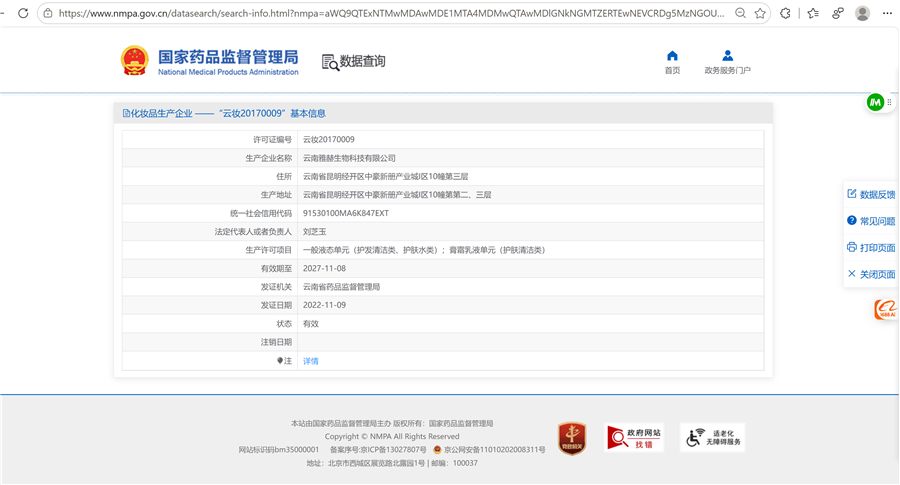Click the issue date 2022-11-09
The width and height of the screenshot is (900, 485).
(x=324, y=305)
